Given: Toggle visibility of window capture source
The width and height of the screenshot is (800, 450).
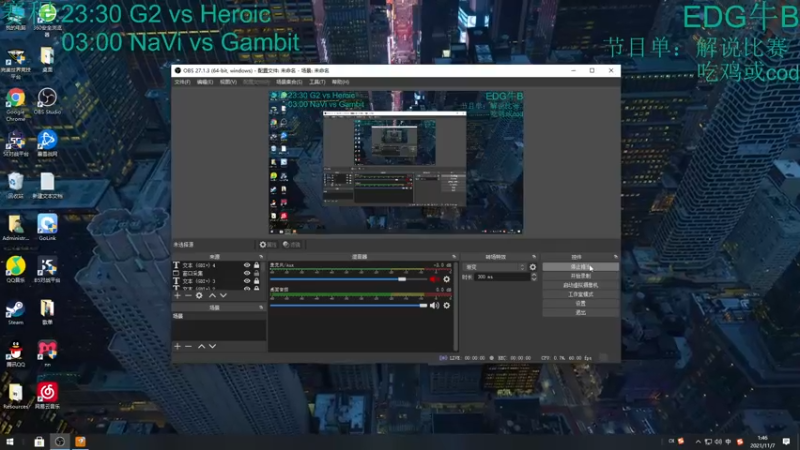Looking at the screenshot, I should tap(247, 273).
